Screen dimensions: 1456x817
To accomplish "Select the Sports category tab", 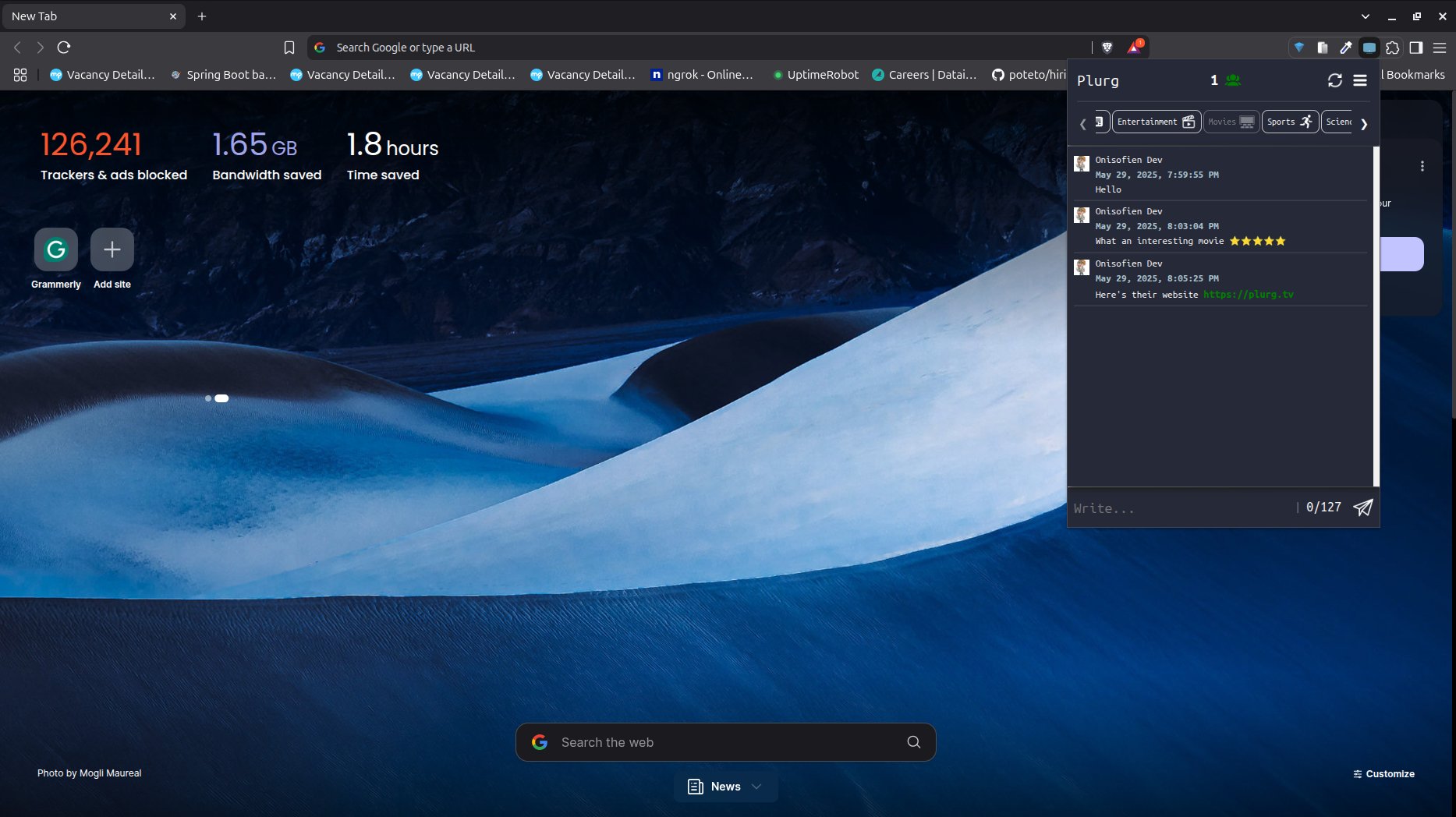I will tap(1289, 122).
